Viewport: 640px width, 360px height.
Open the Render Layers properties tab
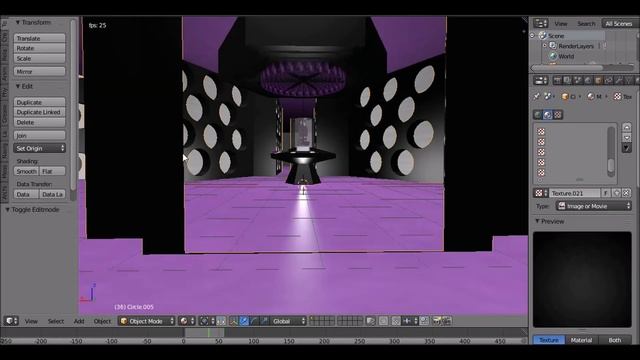568,80
